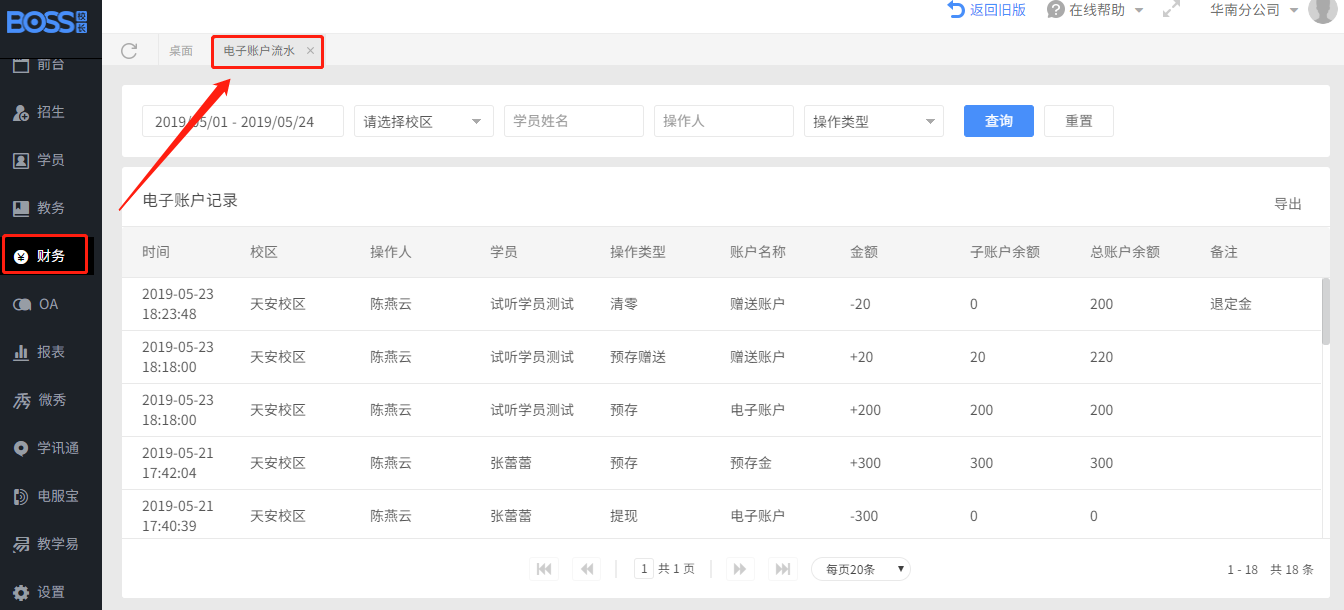Screen dimensions: 1344x610
Task: Select the 财务 finance yen icon
Action: (21, 257)
